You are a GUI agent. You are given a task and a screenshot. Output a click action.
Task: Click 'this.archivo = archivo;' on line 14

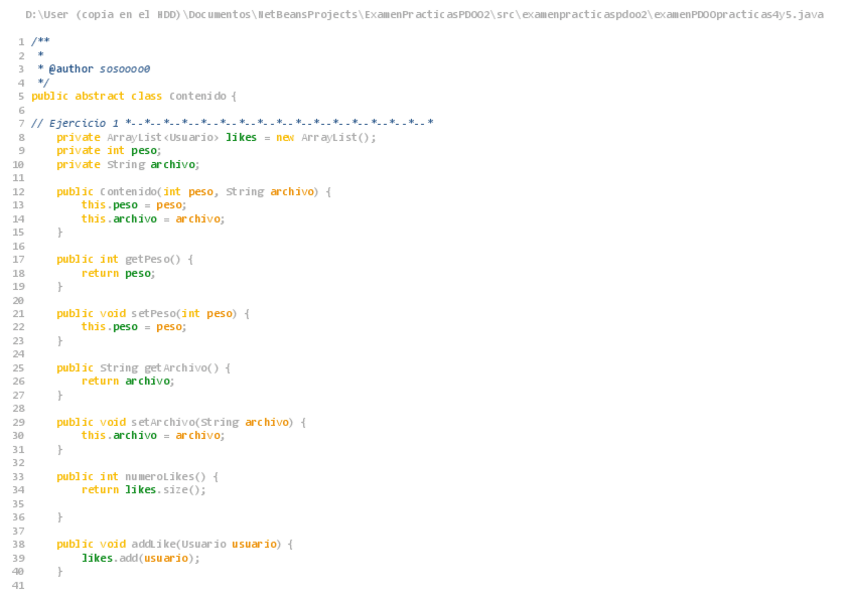point(153,219)
